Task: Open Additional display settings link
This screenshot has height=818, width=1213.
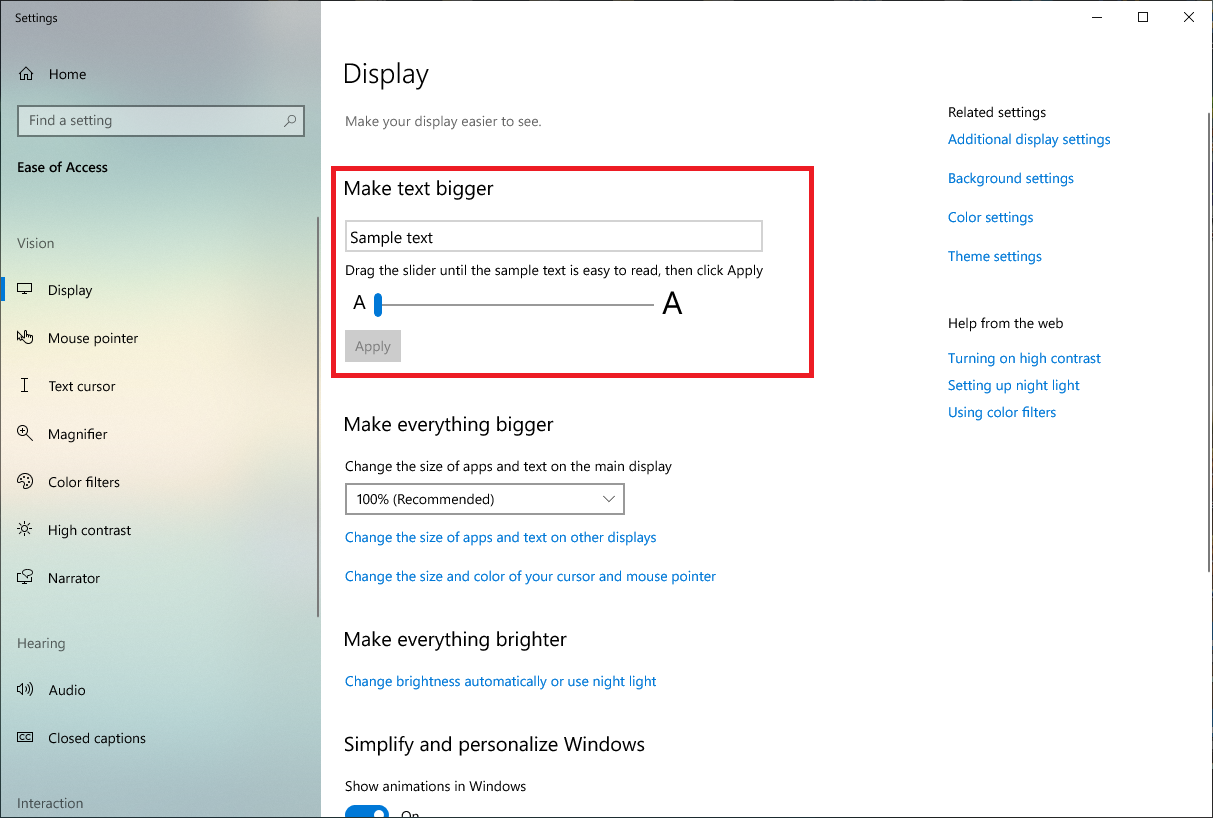Action: (1029, 139)
